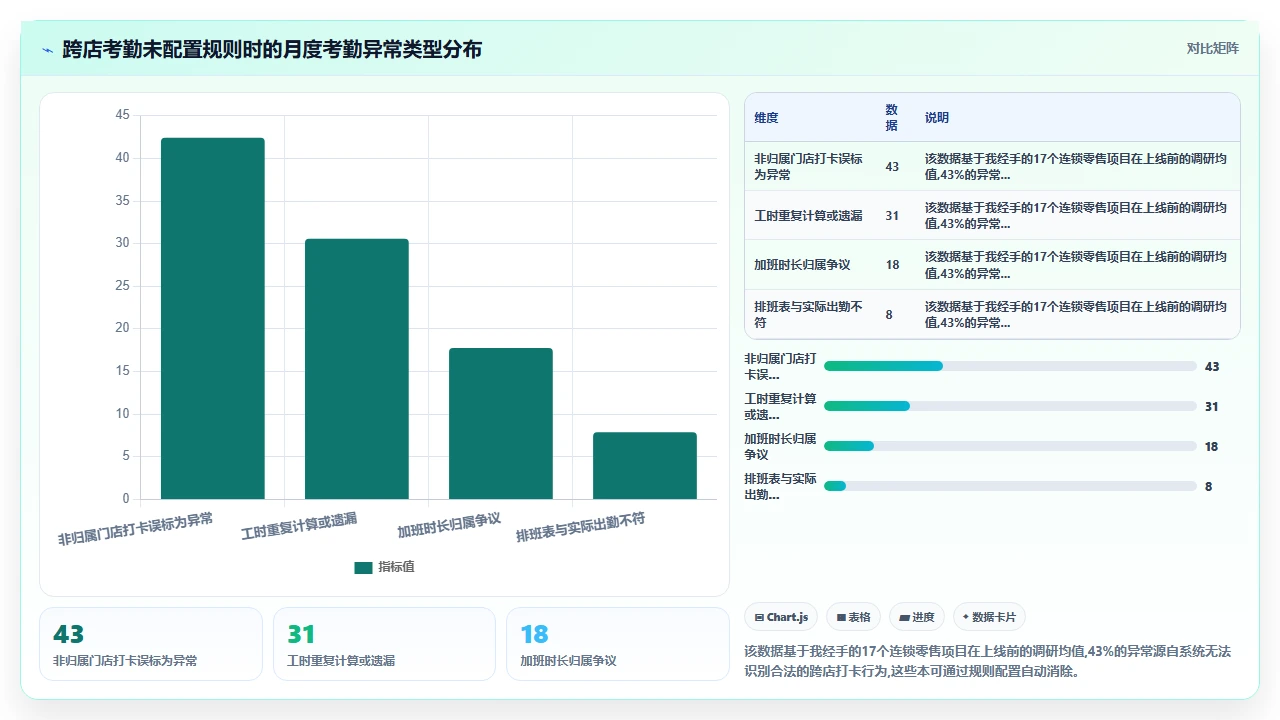Click the progress value 43
This screenshot has width=1280, height=720.
pyautogui.click(x=1212, y=367)
